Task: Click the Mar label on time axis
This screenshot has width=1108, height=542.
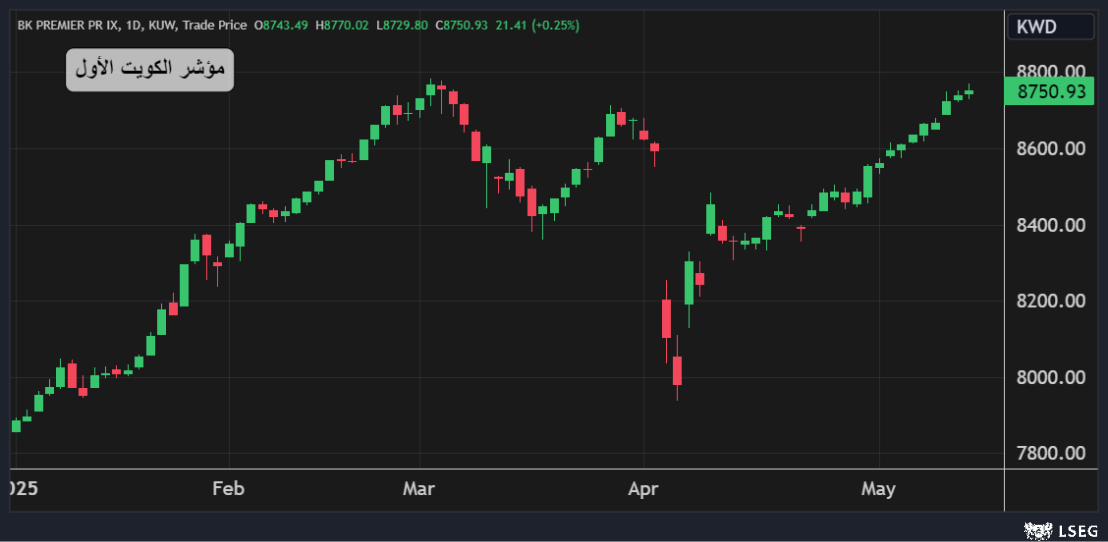Action: pyautogui.click(x=419, y=489)
